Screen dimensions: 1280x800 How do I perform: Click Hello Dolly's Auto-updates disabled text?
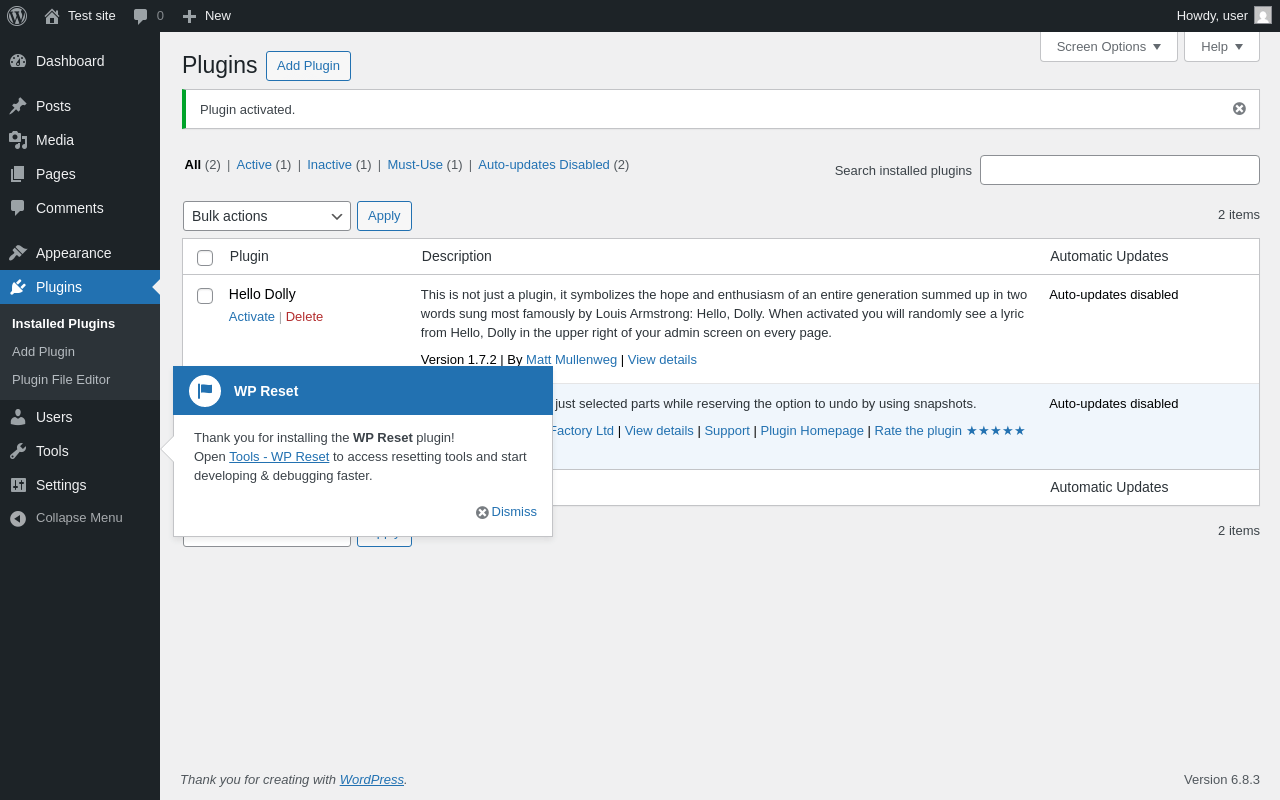tap(1114, 295)
